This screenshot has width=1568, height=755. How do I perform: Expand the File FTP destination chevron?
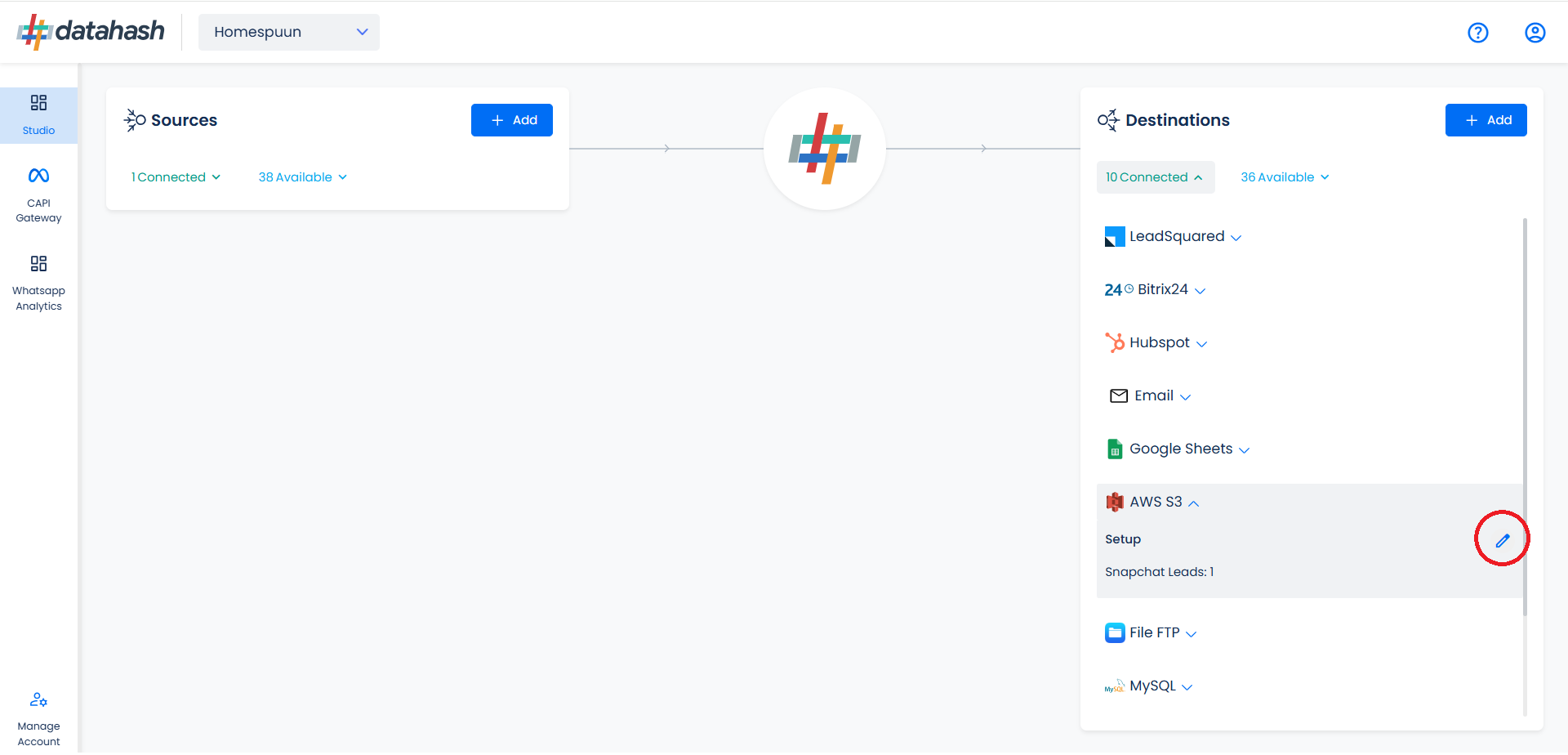[1192, 634]
